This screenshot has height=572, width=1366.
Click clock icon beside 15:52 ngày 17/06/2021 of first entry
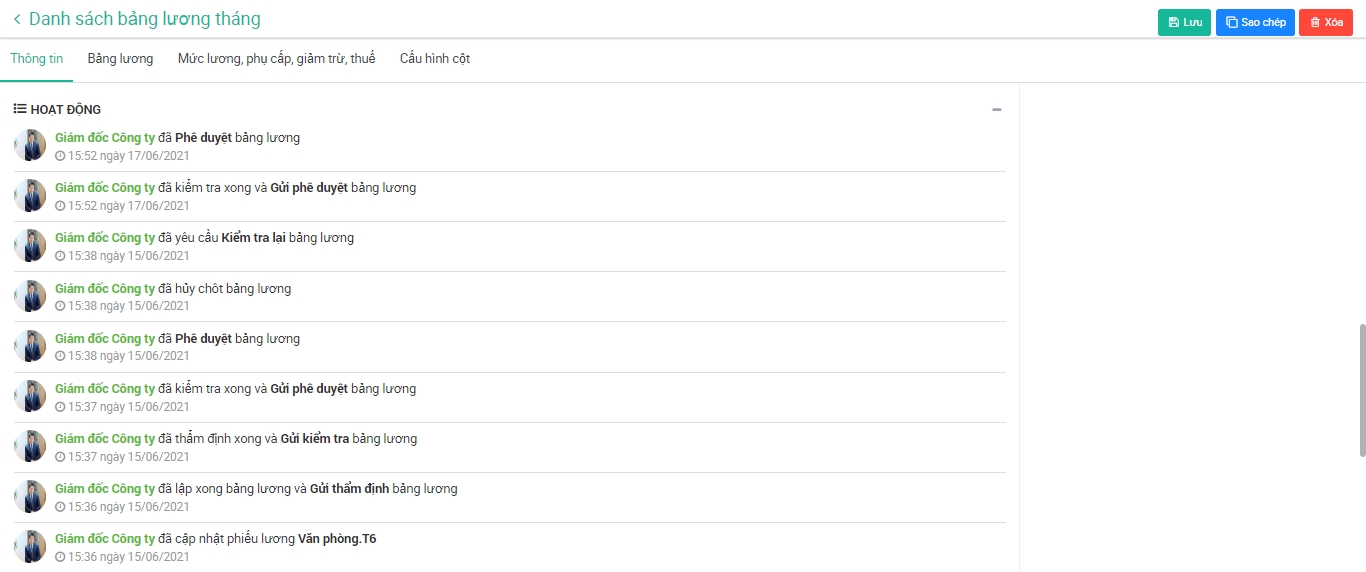click(60, 156)
